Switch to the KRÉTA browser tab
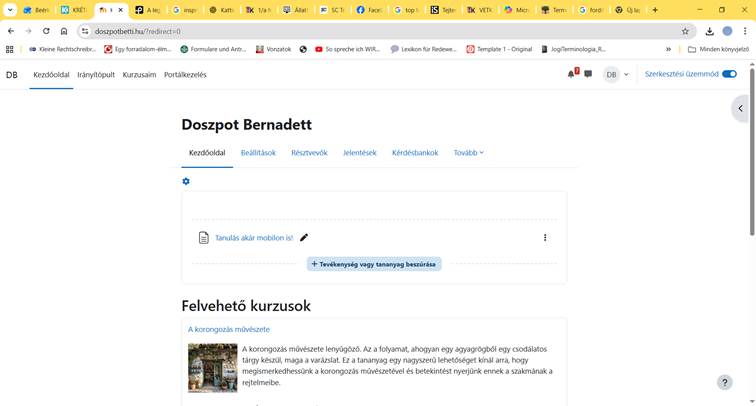 pyautogui.click(x=74, y=10)
